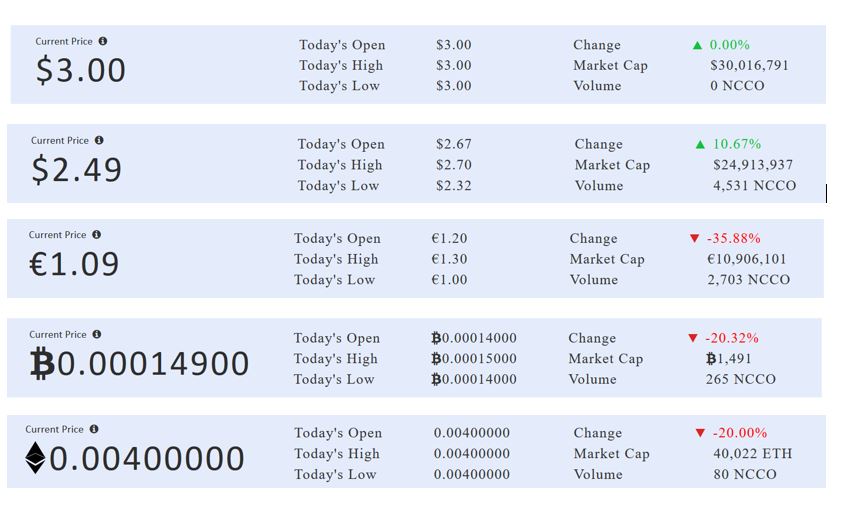853x508 pixels.
Task: Click the large Bitcoin symbol before 0.00014900
Action: point(42,365)
